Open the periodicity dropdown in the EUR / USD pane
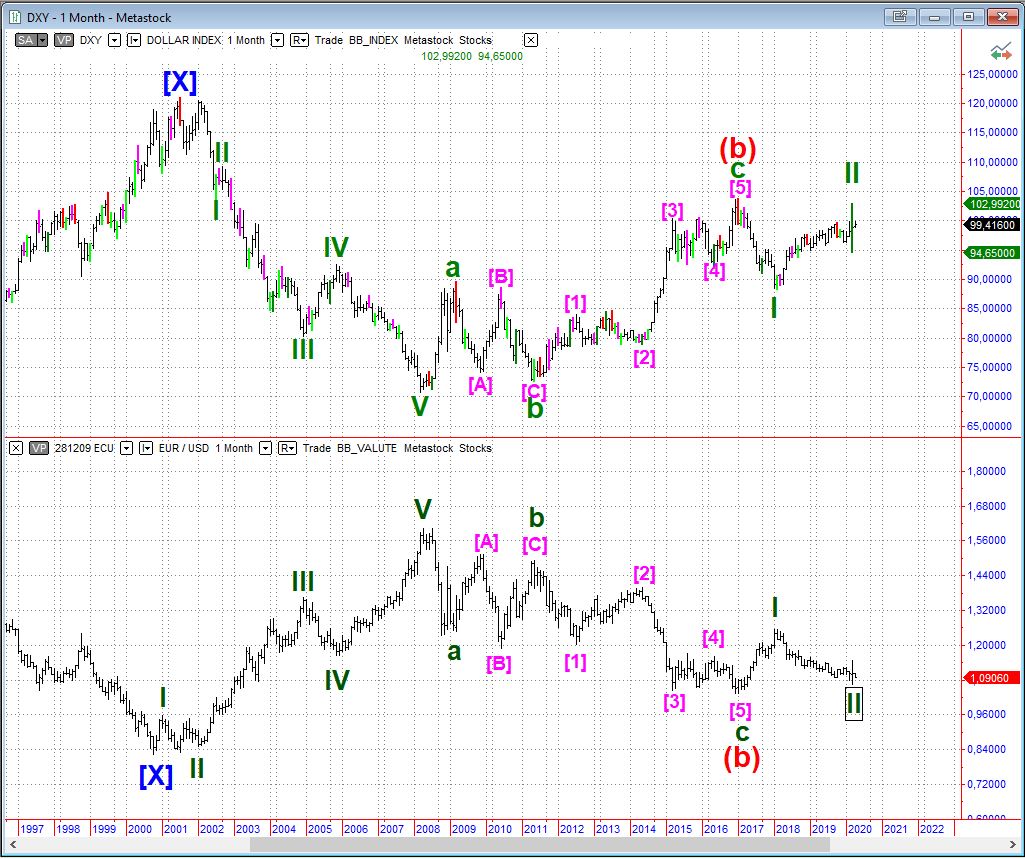This screenshot has height=859, width=1025. point(265,448)
